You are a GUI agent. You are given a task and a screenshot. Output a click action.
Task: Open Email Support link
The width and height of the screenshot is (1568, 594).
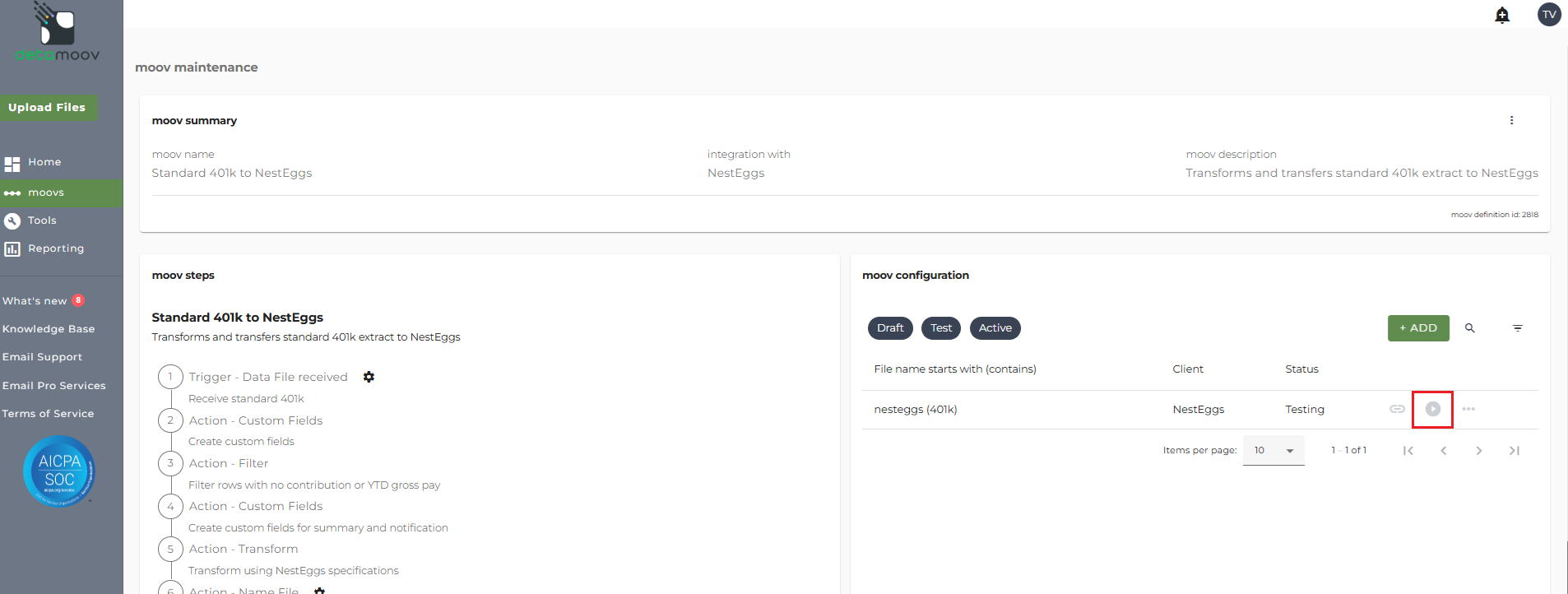pyautogui.click(x=42, y=357)
